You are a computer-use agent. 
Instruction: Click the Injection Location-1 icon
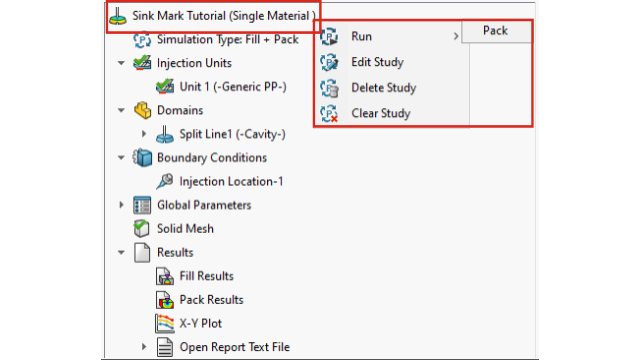pyautogui.click(x=165, y=181)
